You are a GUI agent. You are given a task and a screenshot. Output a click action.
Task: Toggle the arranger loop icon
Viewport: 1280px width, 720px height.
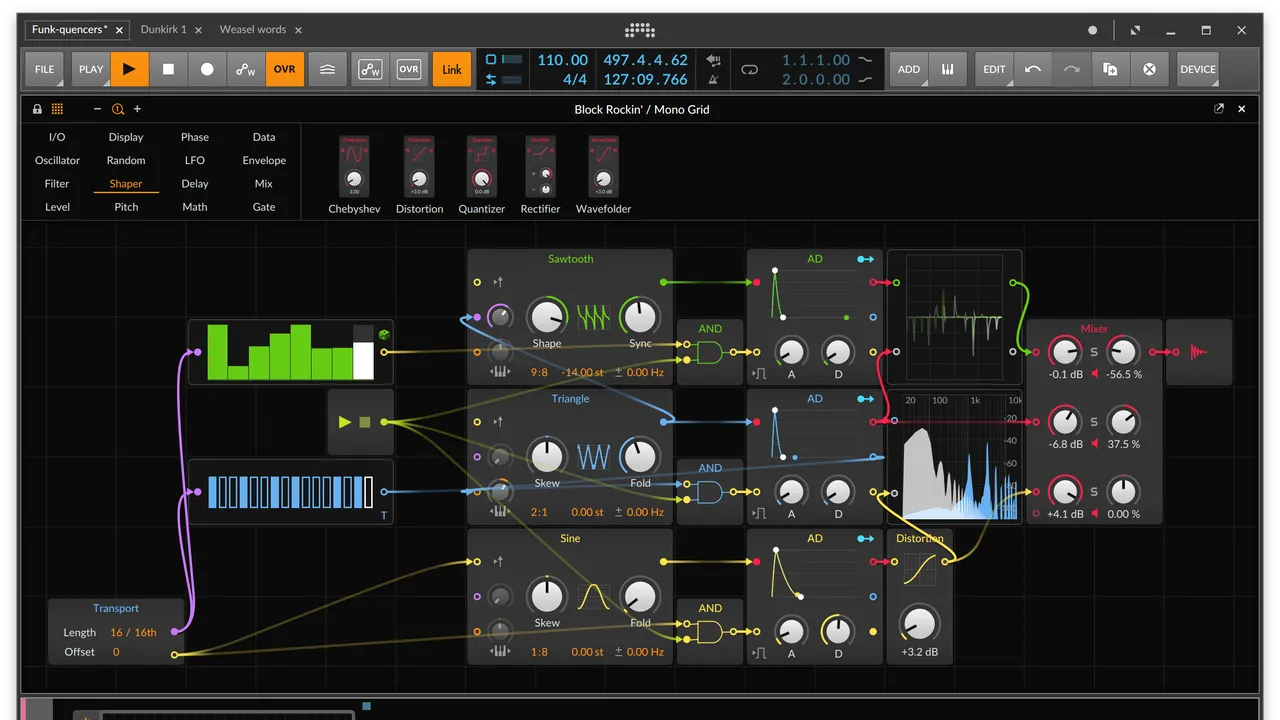coord(750,69)
